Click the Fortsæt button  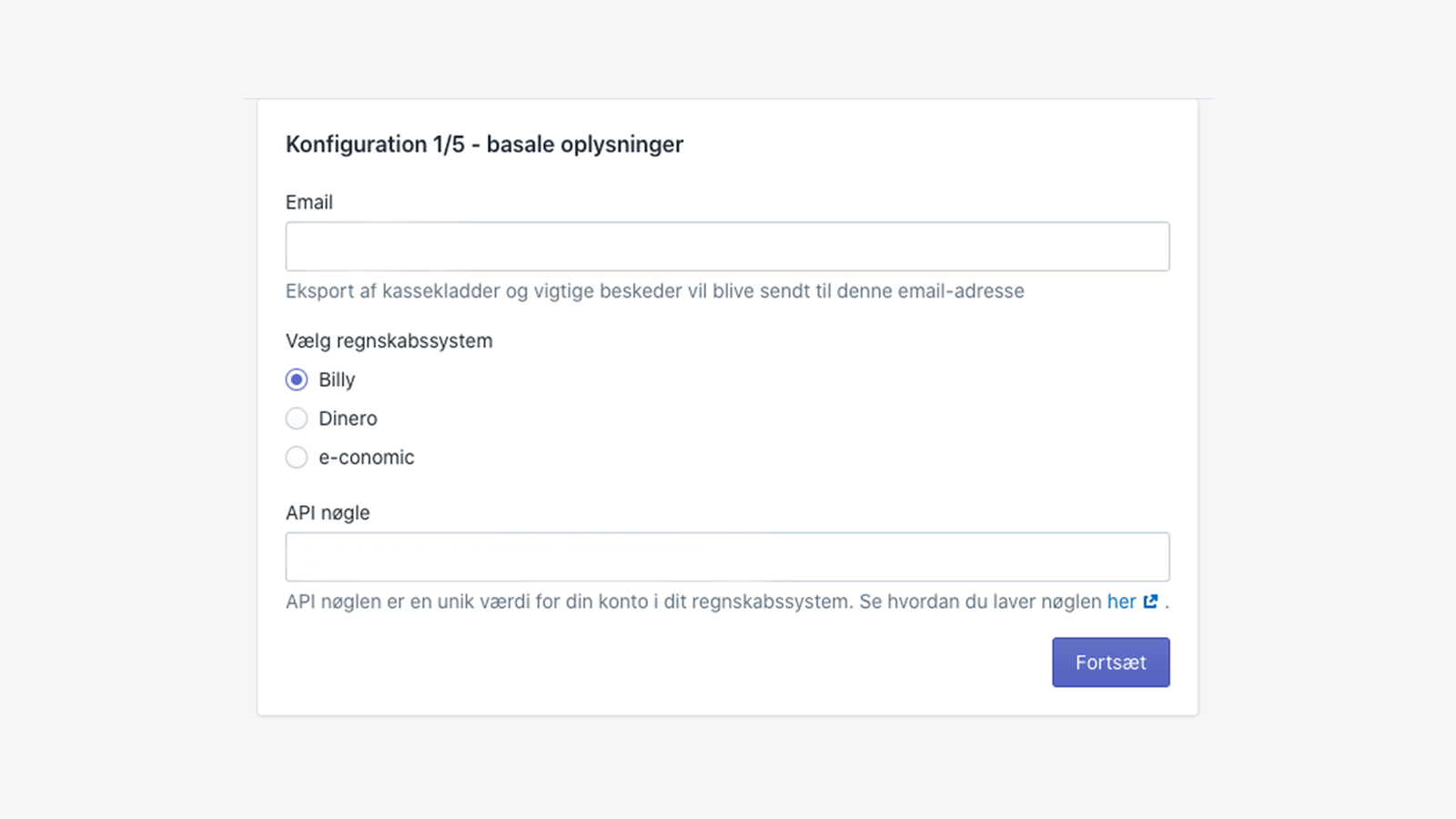click(x=1110, y=662)
